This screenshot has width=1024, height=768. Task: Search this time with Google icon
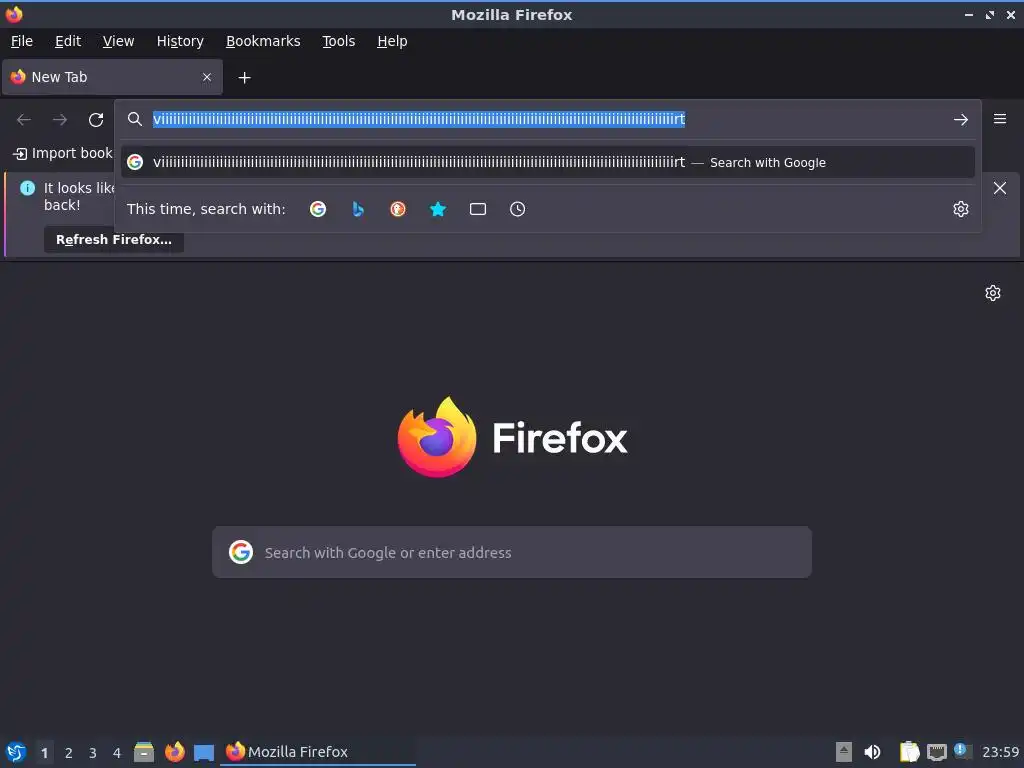tap(318, 209)
